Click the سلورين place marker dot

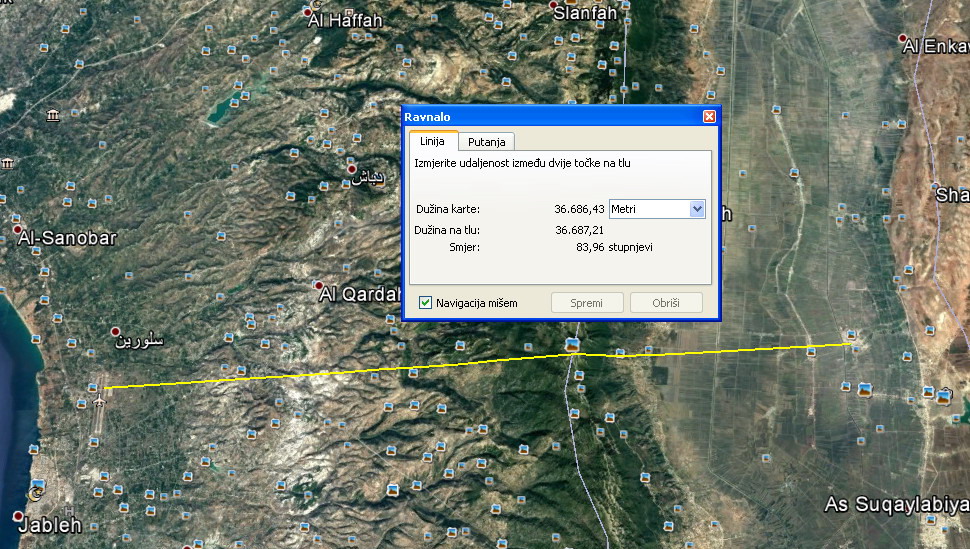(x=116, y=331)
